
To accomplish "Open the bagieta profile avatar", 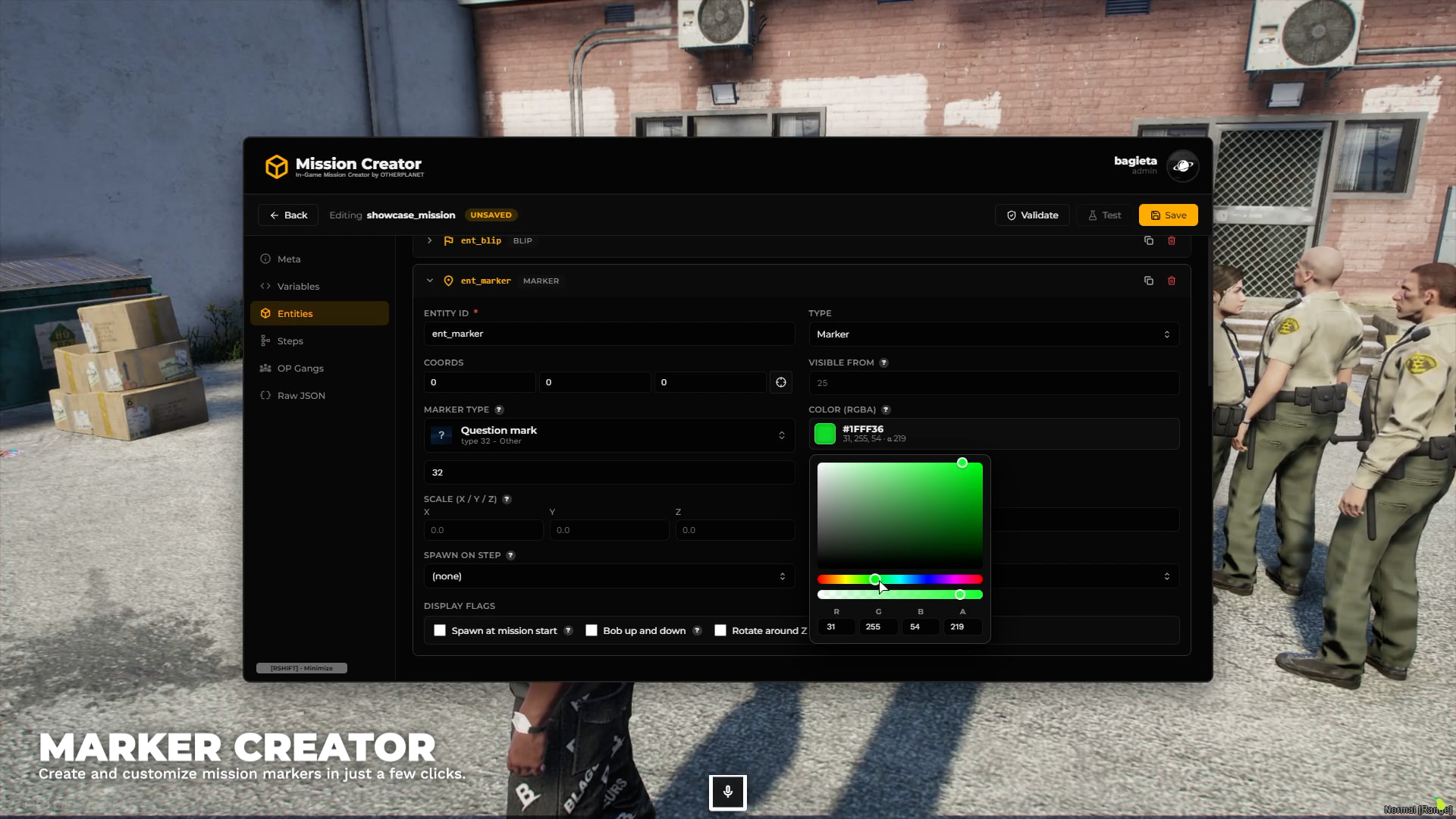I will (1182, 166).
